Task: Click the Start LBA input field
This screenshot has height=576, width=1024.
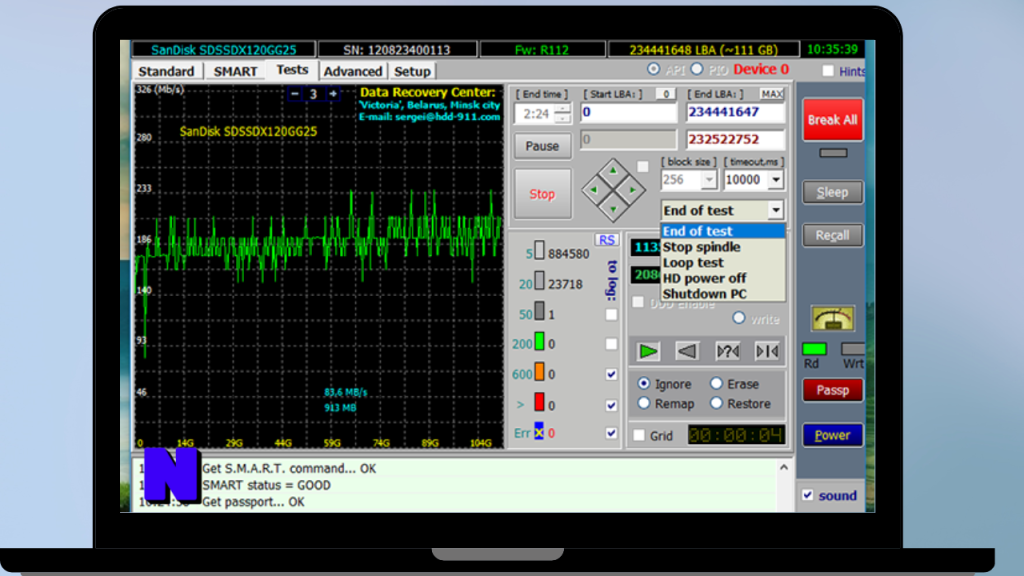Action: coord(628,112)
